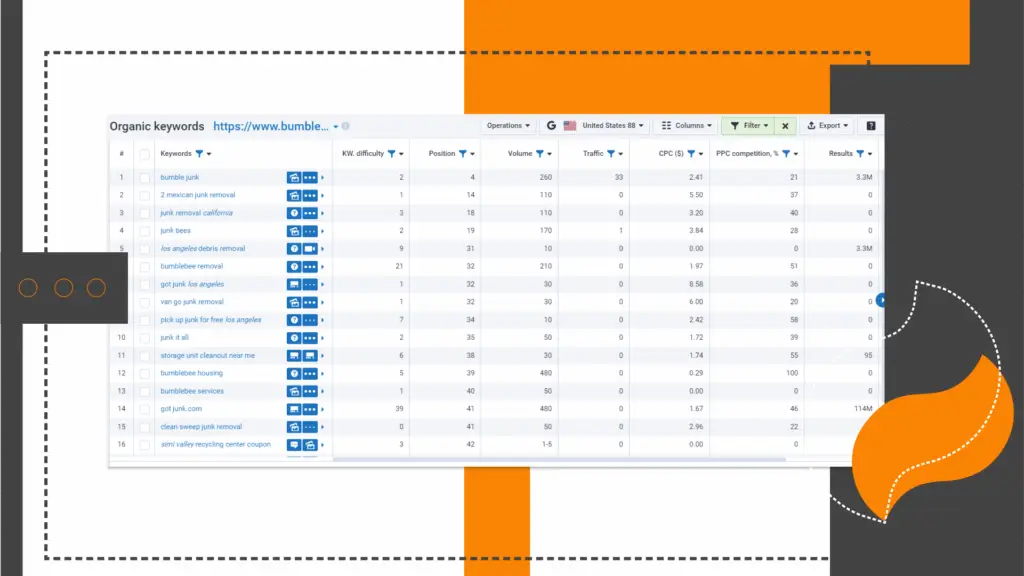Check the box for the bumble junk row
This screenshot has width=1024, height=576.
pyautogui.click(x=145, y=177)
